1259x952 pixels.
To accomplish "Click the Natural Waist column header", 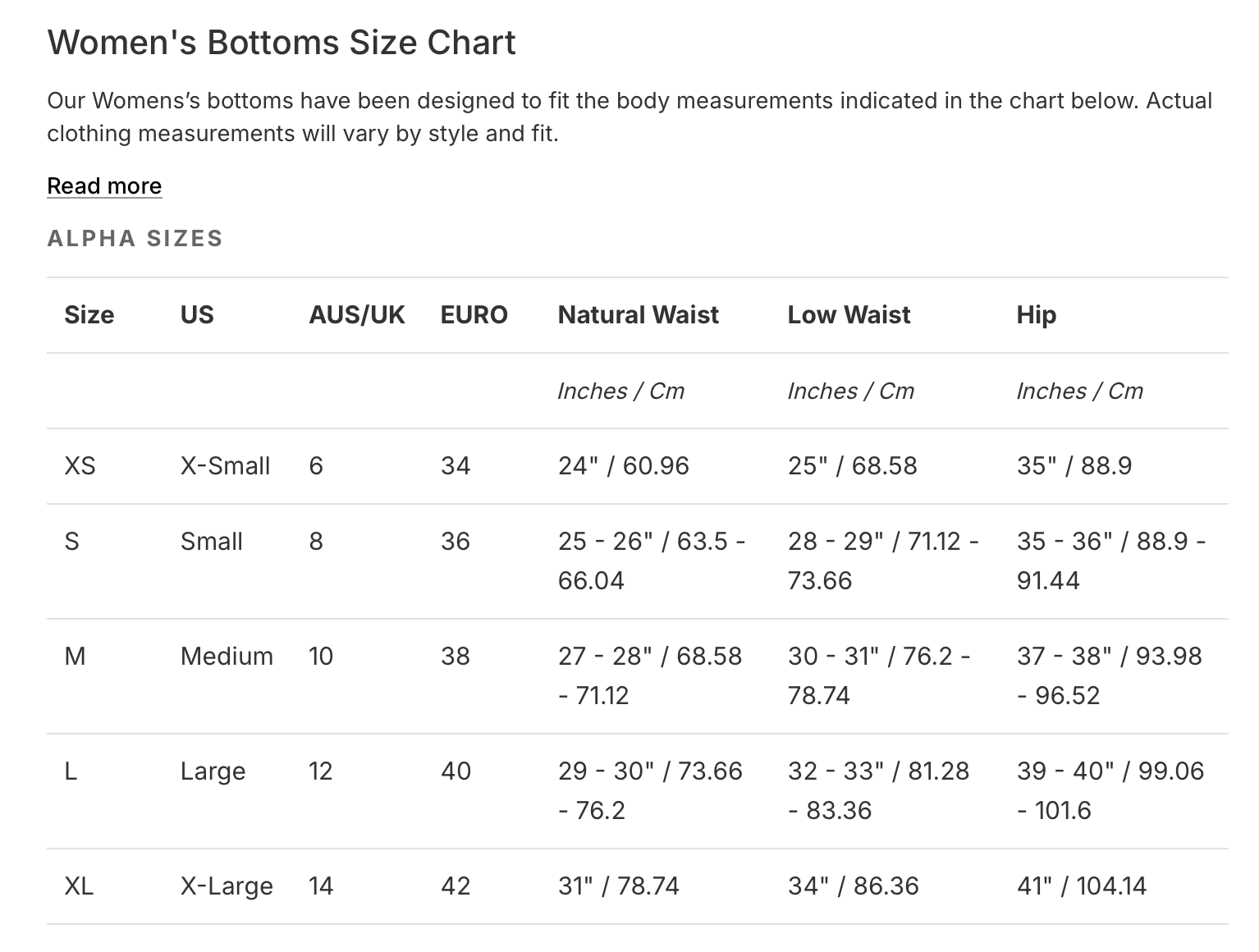I will 638,315.
